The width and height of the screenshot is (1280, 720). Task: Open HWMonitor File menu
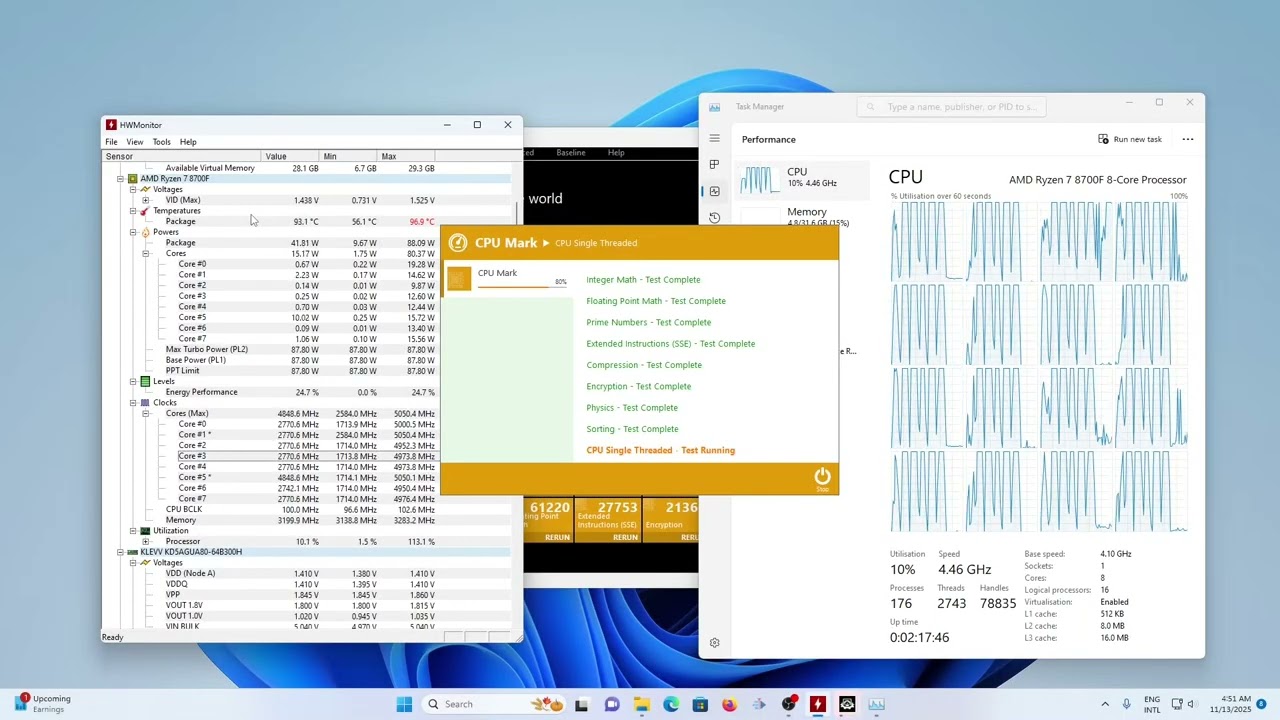pyautogui.click(x=111, y=142)
